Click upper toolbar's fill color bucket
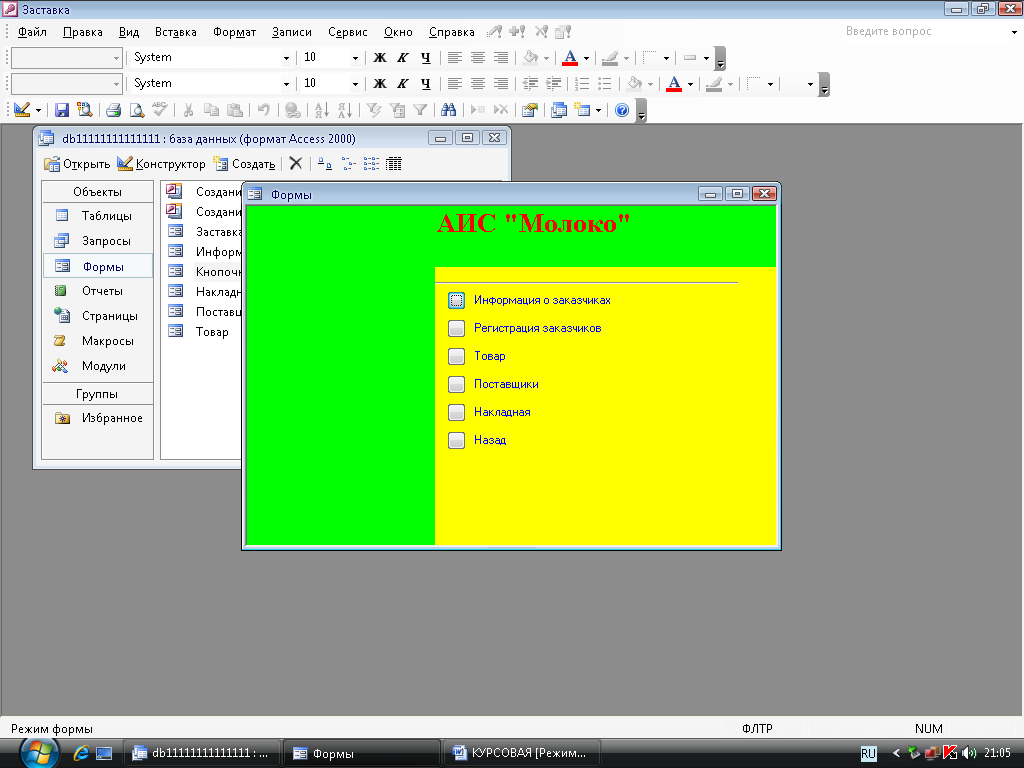This screenshot has width=1024, height=768. coord(530,57)
